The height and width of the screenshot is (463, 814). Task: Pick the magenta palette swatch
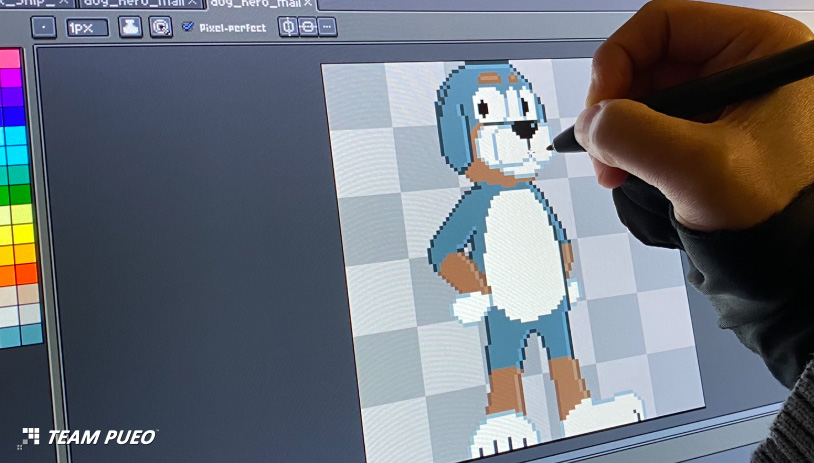11,77
